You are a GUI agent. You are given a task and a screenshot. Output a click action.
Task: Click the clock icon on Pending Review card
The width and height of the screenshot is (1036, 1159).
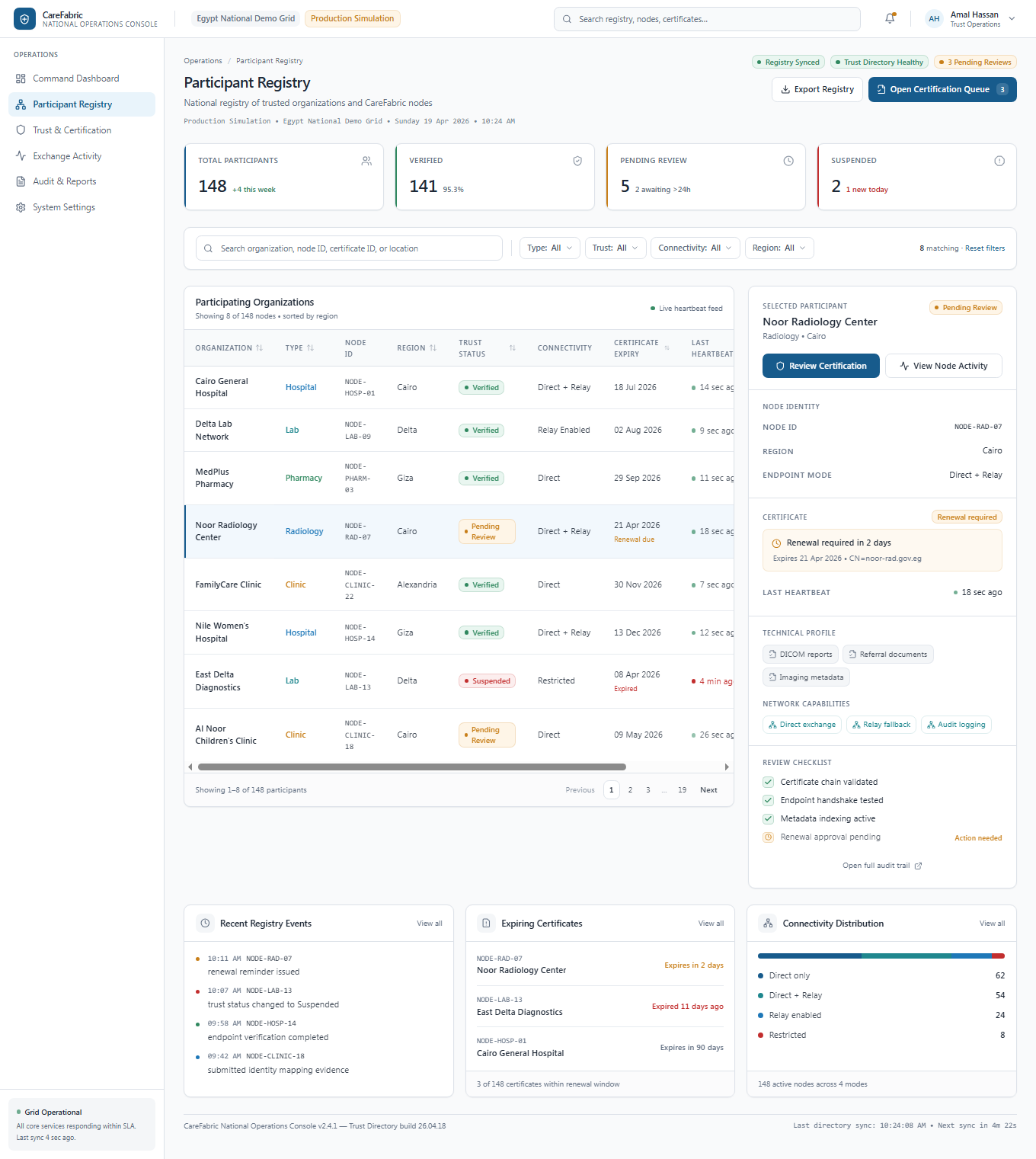(788, 161)
